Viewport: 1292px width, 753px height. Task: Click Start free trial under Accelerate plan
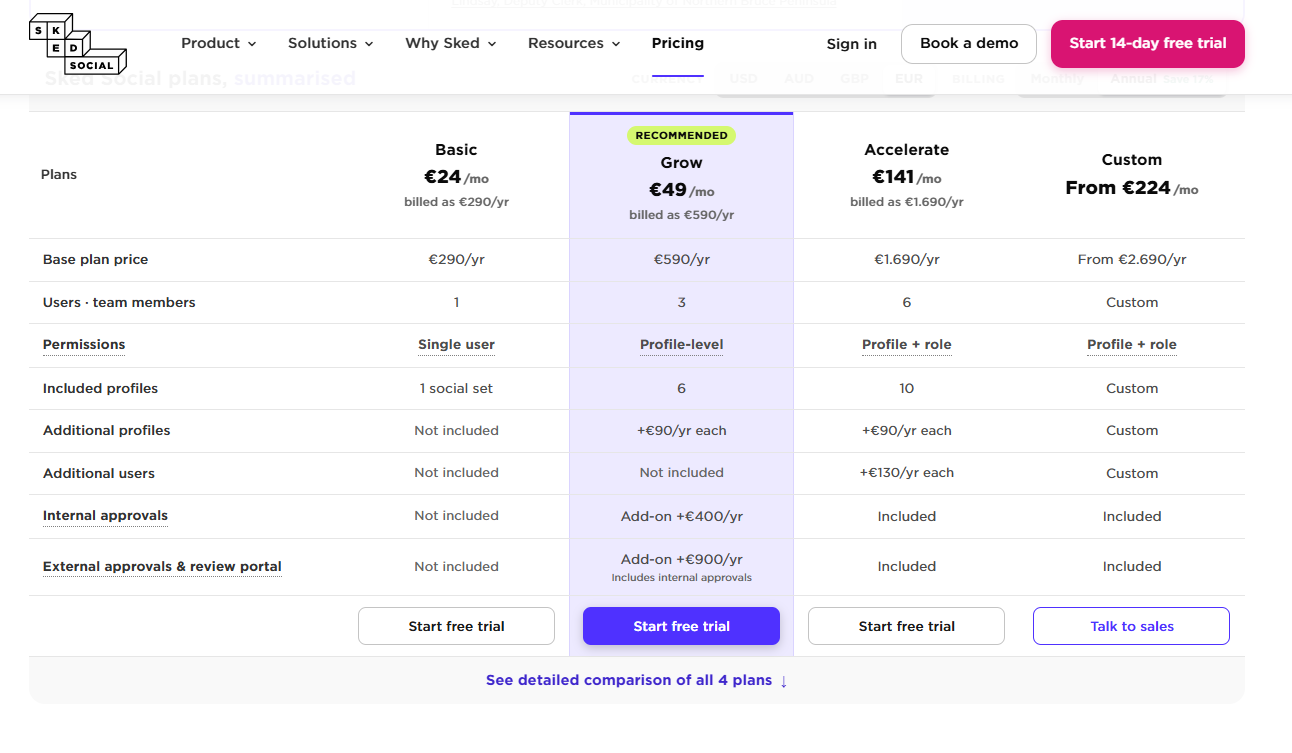pyautogui.click(x=906, y=626)
